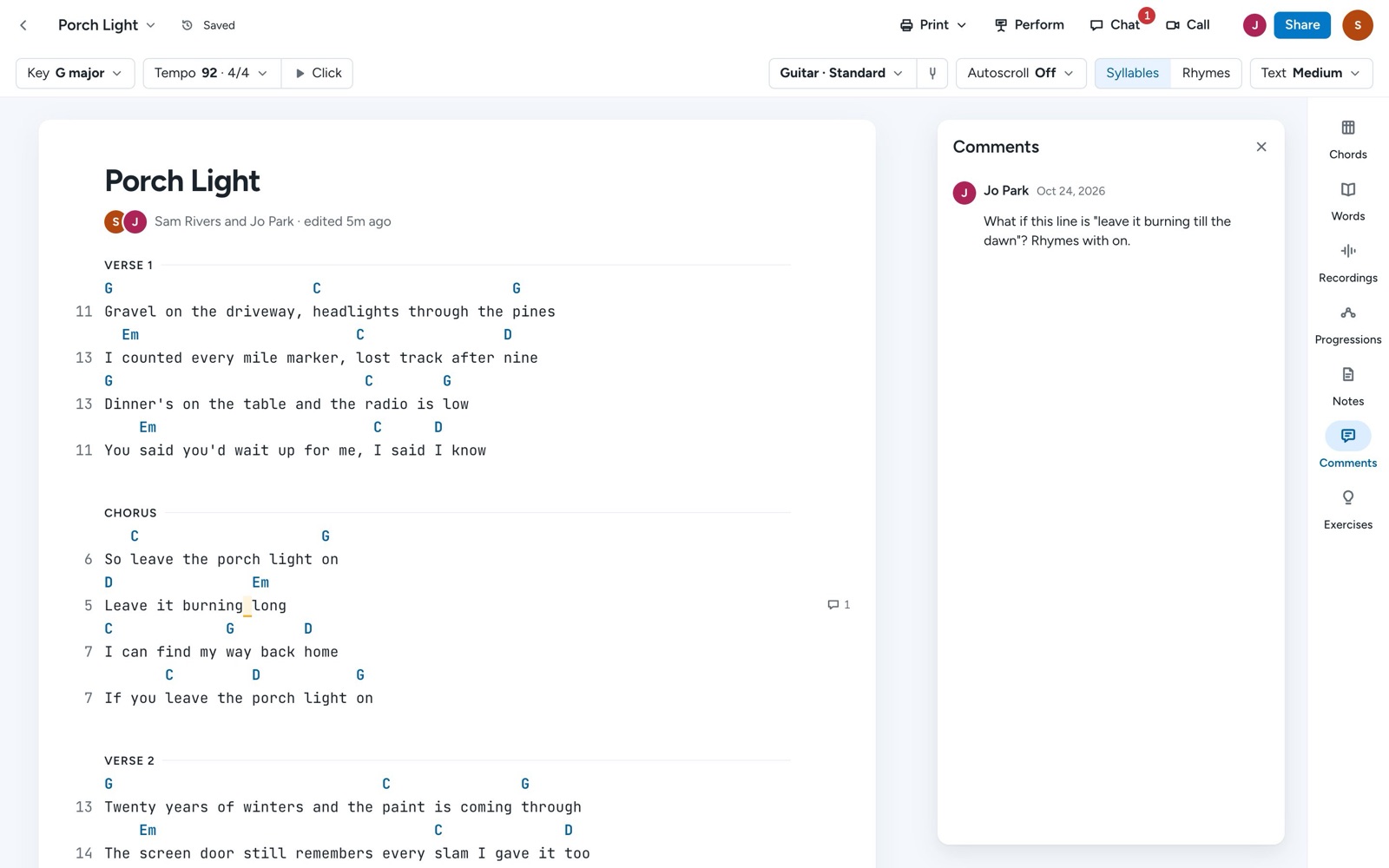Open the Words sidebar panel
This screenshot has width=1389, height=868.
pyautogui.click(x=1347, y=201)
